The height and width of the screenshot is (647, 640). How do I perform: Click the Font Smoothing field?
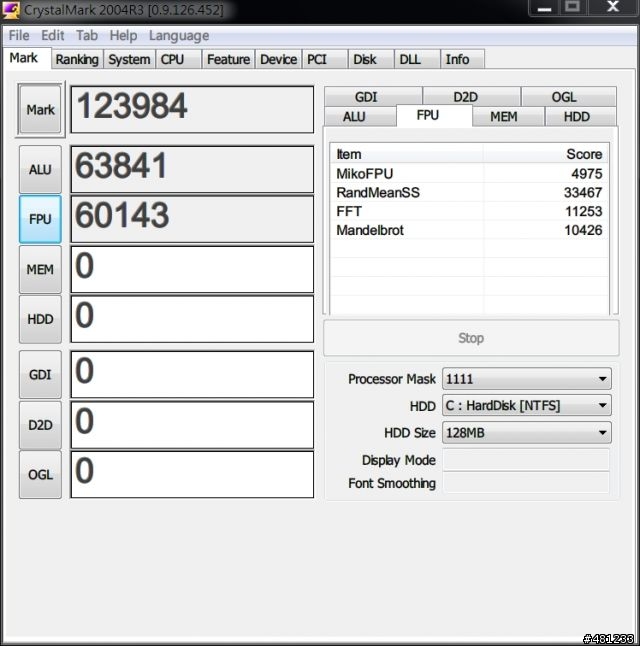point(526,483)
